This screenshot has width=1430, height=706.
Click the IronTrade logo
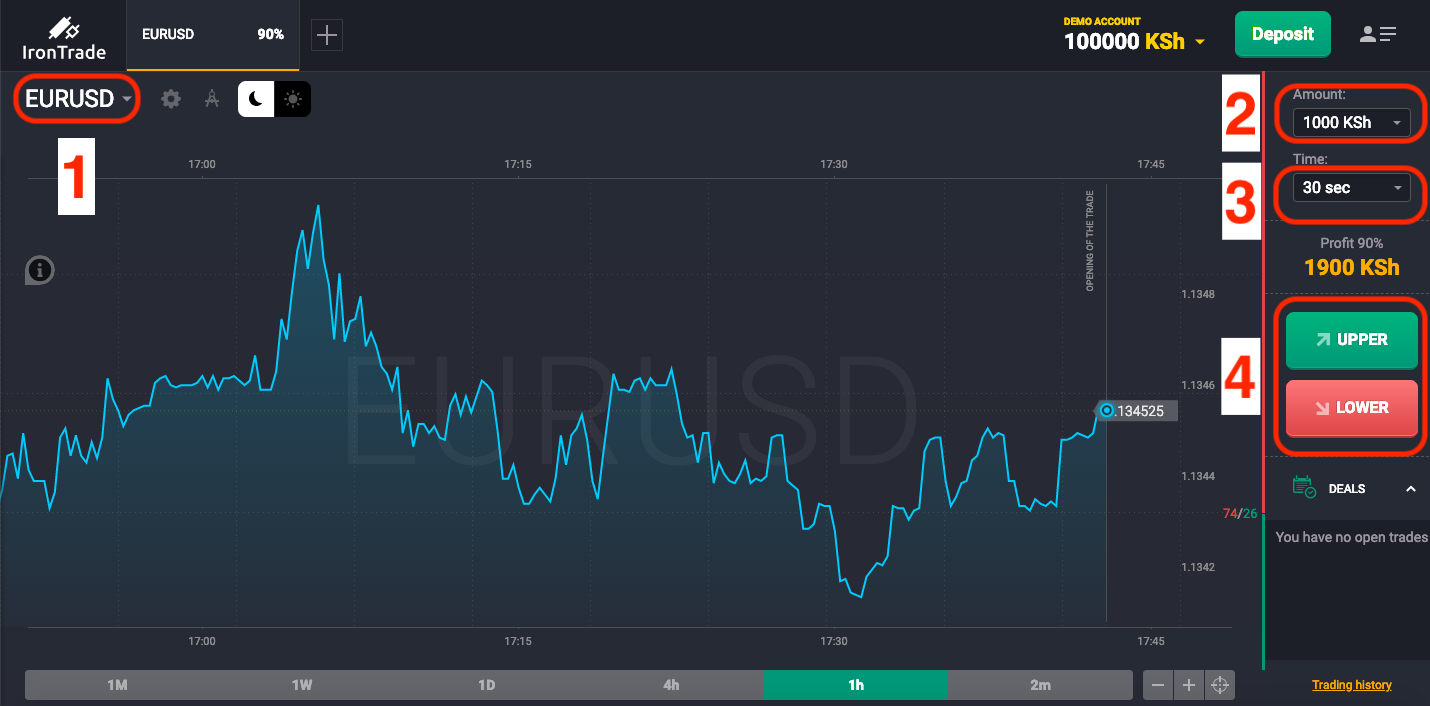(x=64, y=37)
